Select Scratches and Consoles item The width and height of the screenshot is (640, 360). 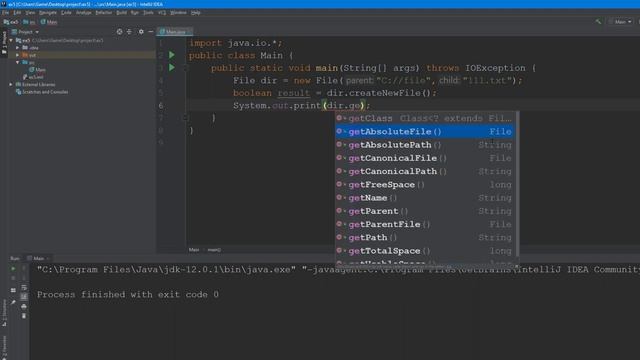click(x=42, y=92)
